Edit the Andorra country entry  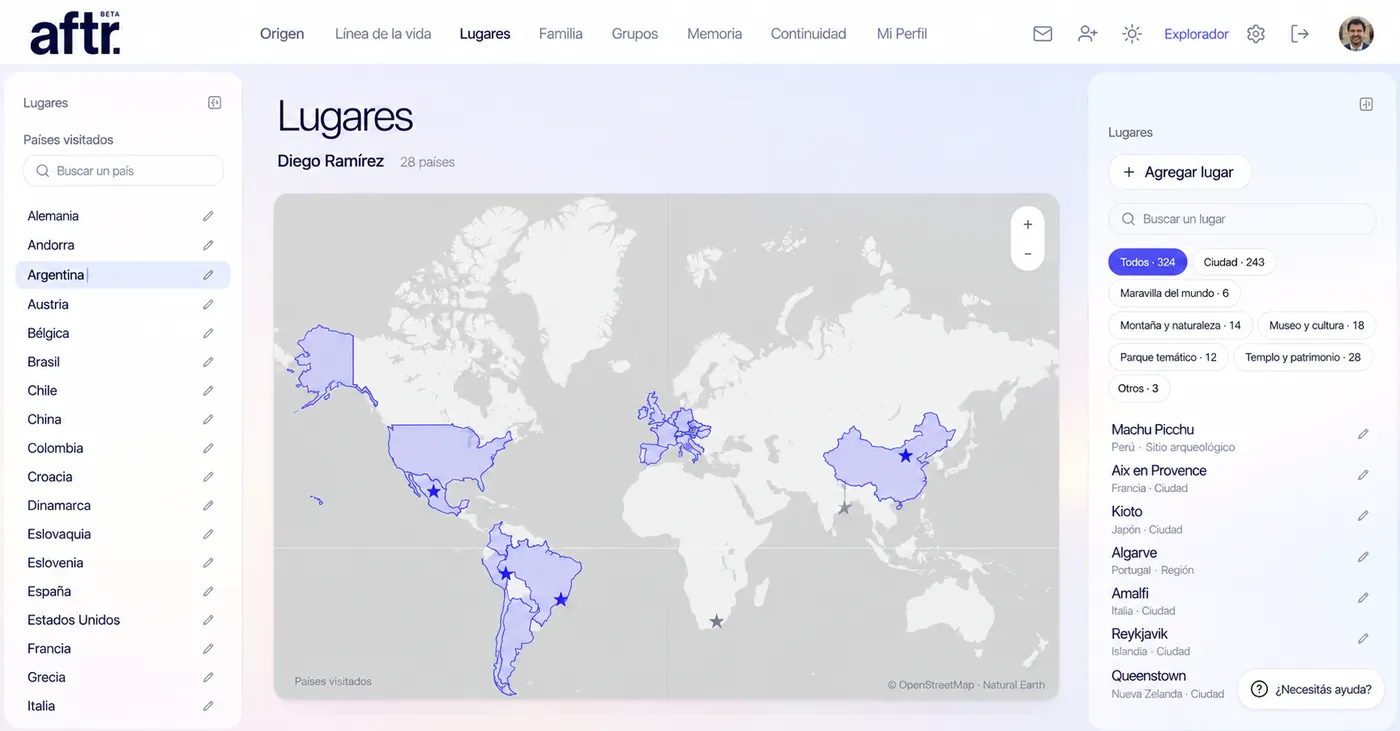coord(208,245)
